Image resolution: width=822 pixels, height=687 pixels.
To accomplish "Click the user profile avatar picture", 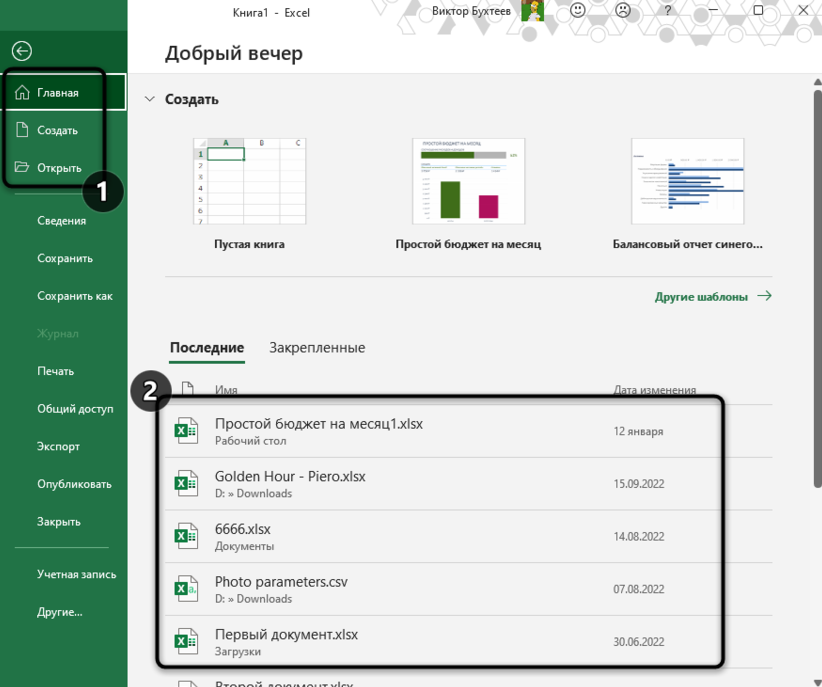I will pos(532,11).
